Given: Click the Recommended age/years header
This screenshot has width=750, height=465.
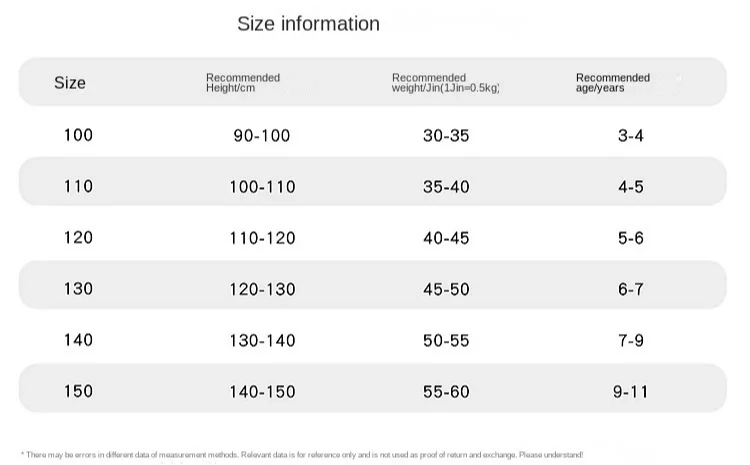Looking at the screenshot, I should coord(613,83).
